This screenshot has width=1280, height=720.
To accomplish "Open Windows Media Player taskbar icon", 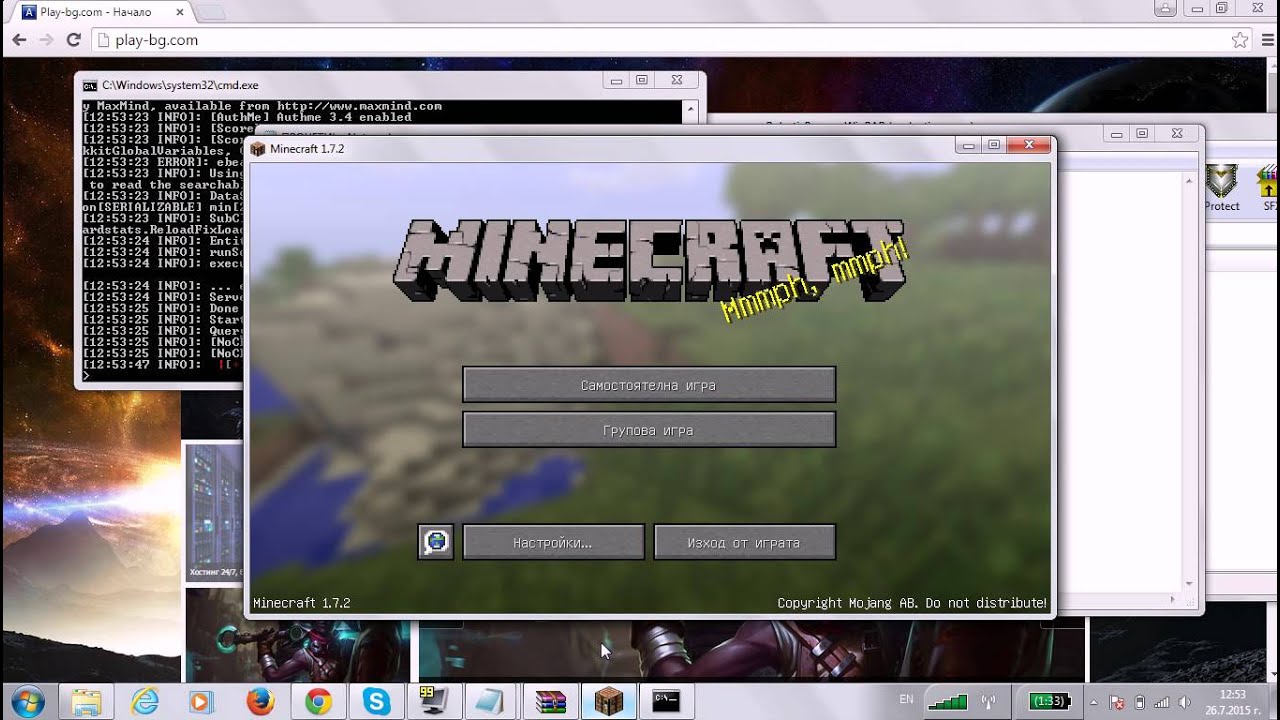I will [203, 702].
